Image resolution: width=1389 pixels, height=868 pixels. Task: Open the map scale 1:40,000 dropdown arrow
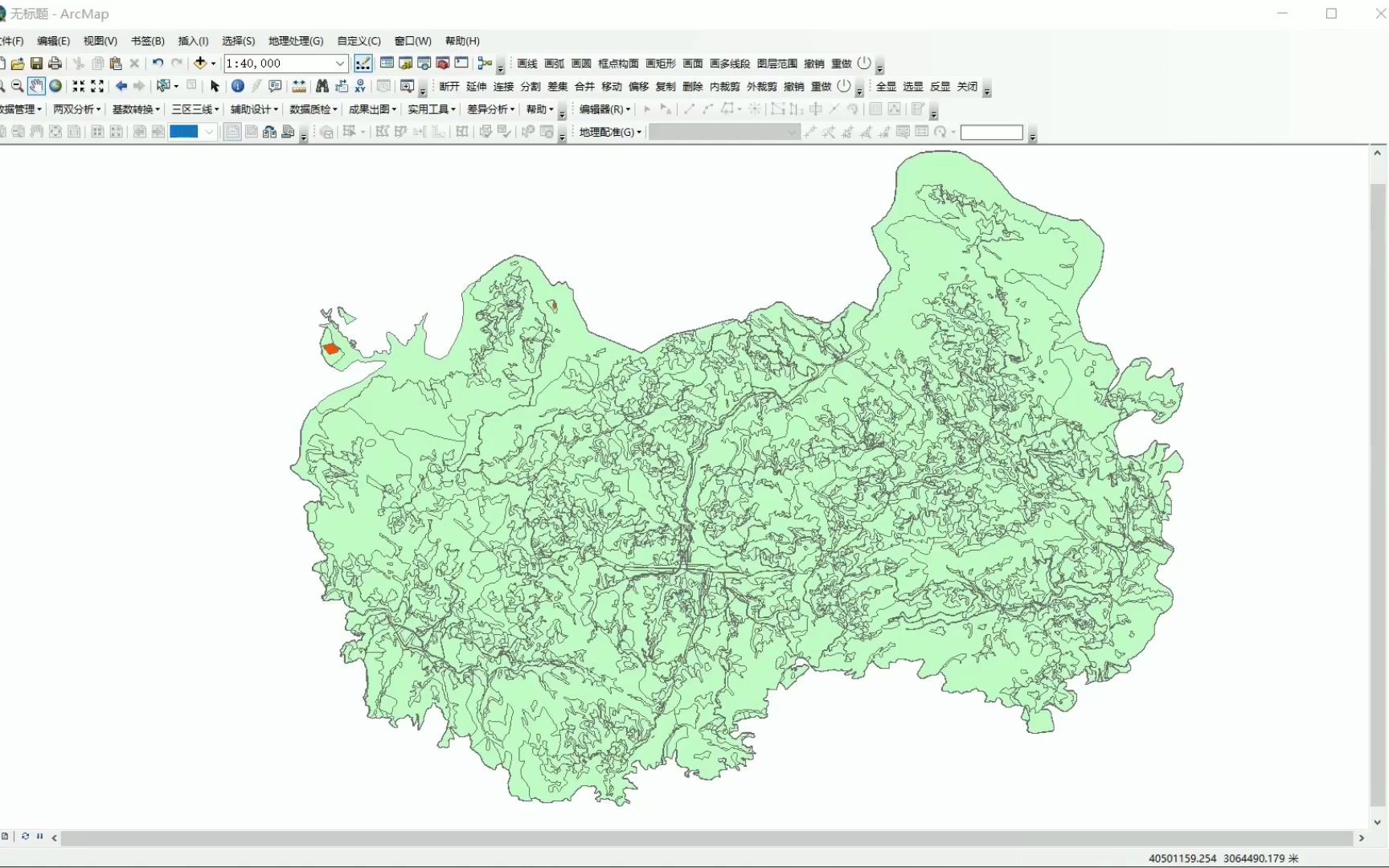tap(340, 63)
